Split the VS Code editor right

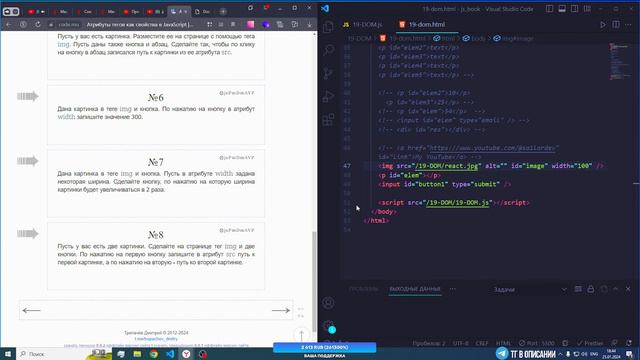(616, 24)
